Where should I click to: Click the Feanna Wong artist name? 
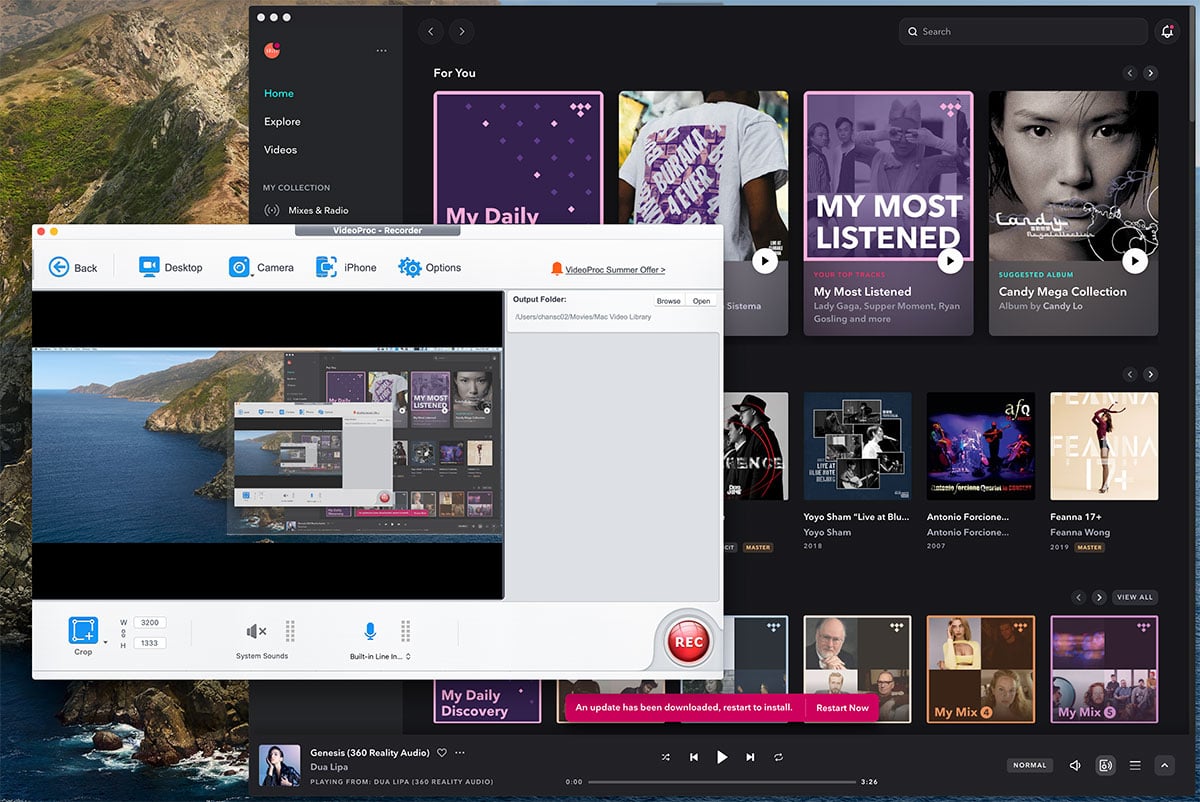click(x=1080, y=532)
